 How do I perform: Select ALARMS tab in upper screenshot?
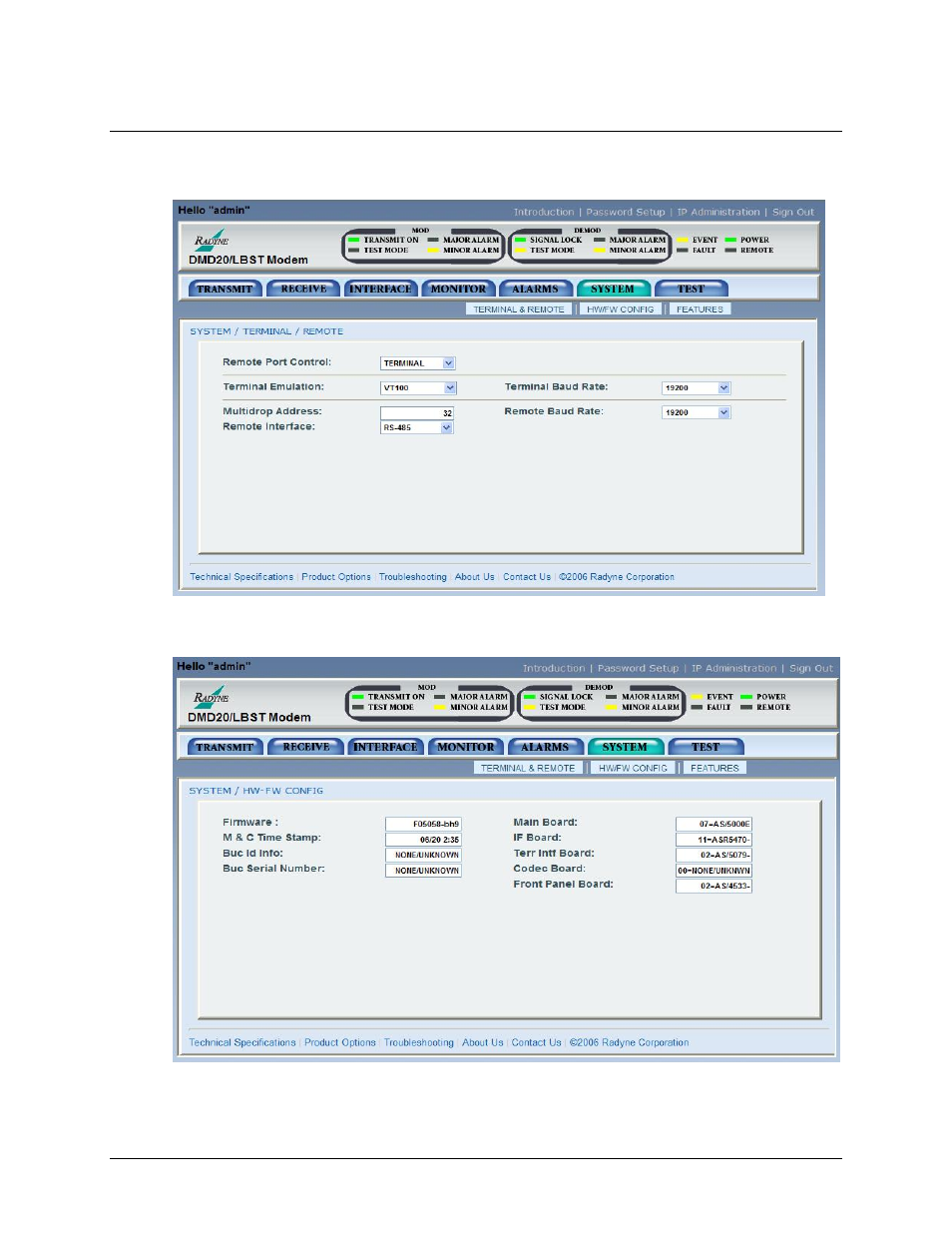tap(536, 289)
